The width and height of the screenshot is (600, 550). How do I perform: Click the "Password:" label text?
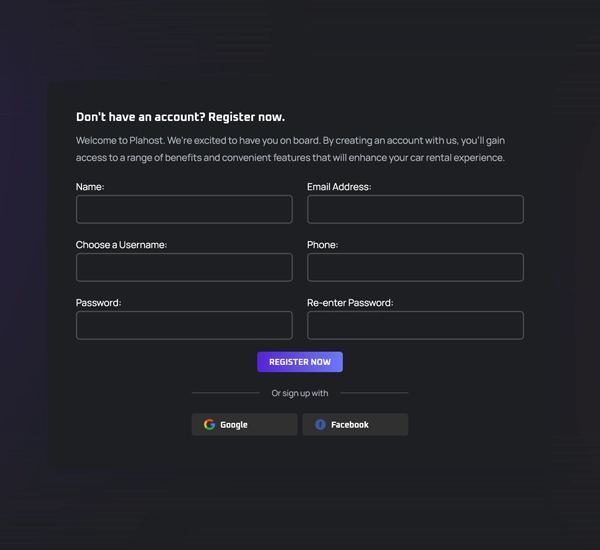pos(99,303)
